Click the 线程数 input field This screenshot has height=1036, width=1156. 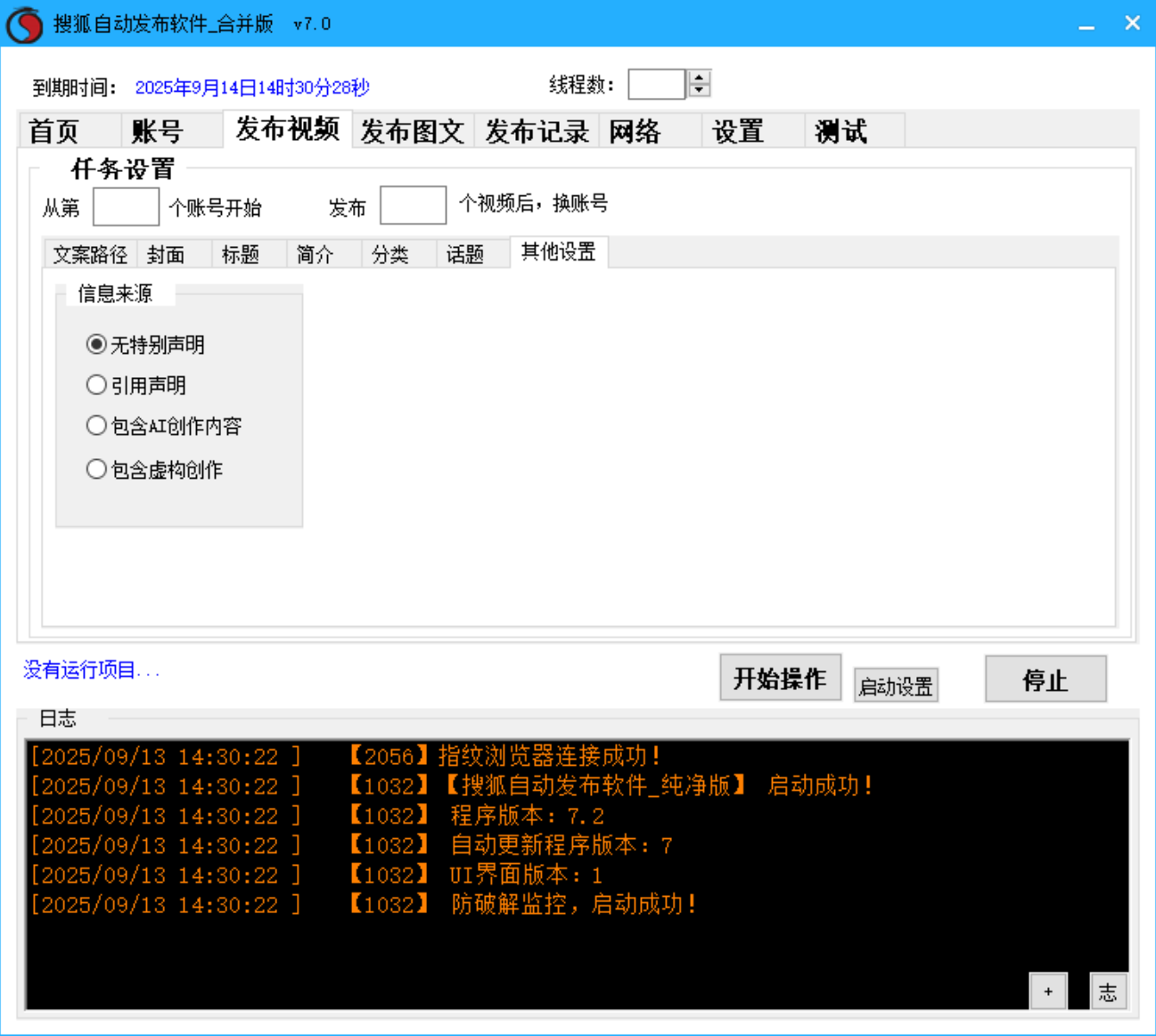point(656,83)
